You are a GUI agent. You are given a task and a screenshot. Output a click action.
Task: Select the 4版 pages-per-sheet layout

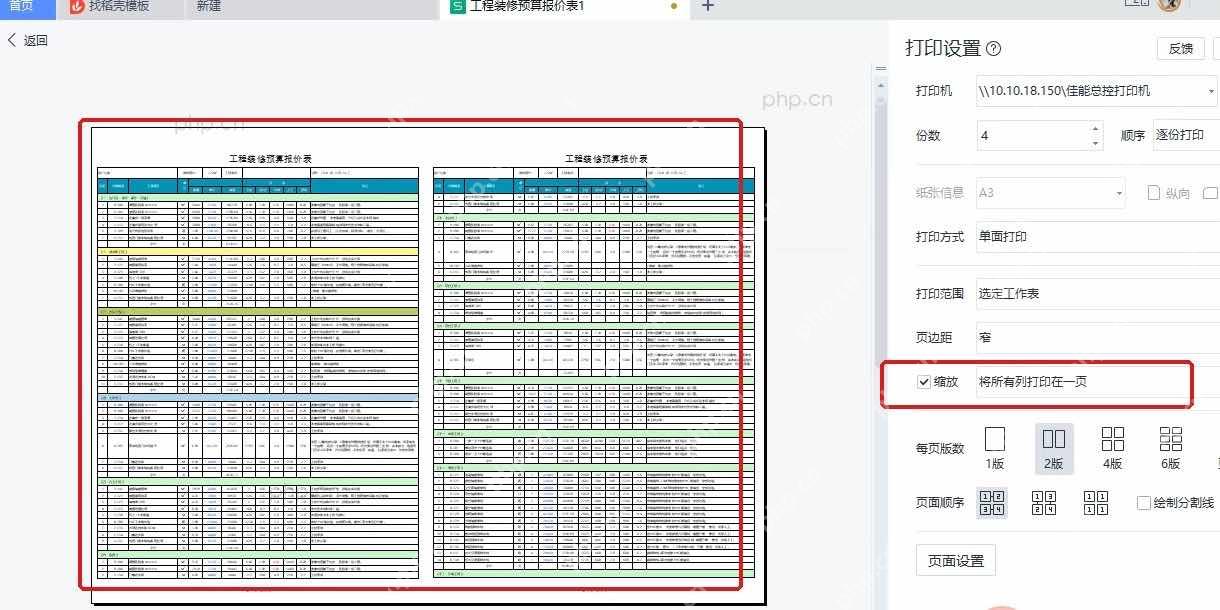coord(1112,448)
